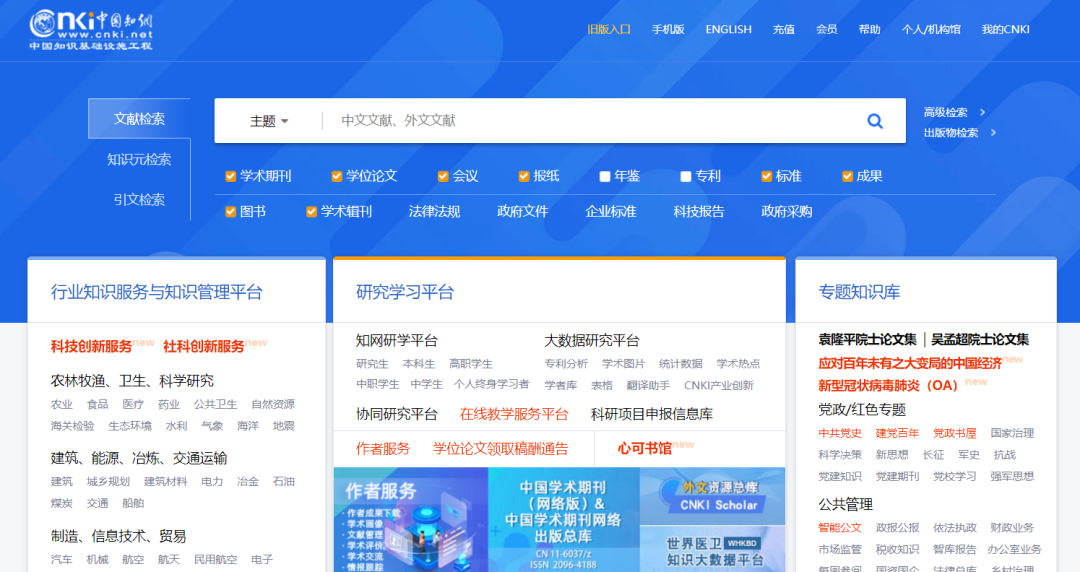This screenshot has height=572, width=1080.
Task: Open 翻译助手 link
Action: click(648, 385)
